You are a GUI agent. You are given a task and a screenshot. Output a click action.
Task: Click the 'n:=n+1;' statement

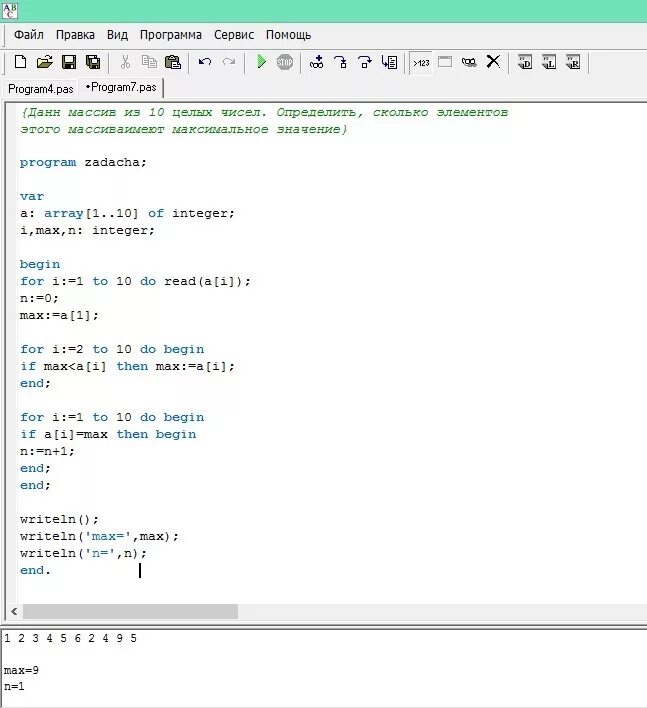47,451
